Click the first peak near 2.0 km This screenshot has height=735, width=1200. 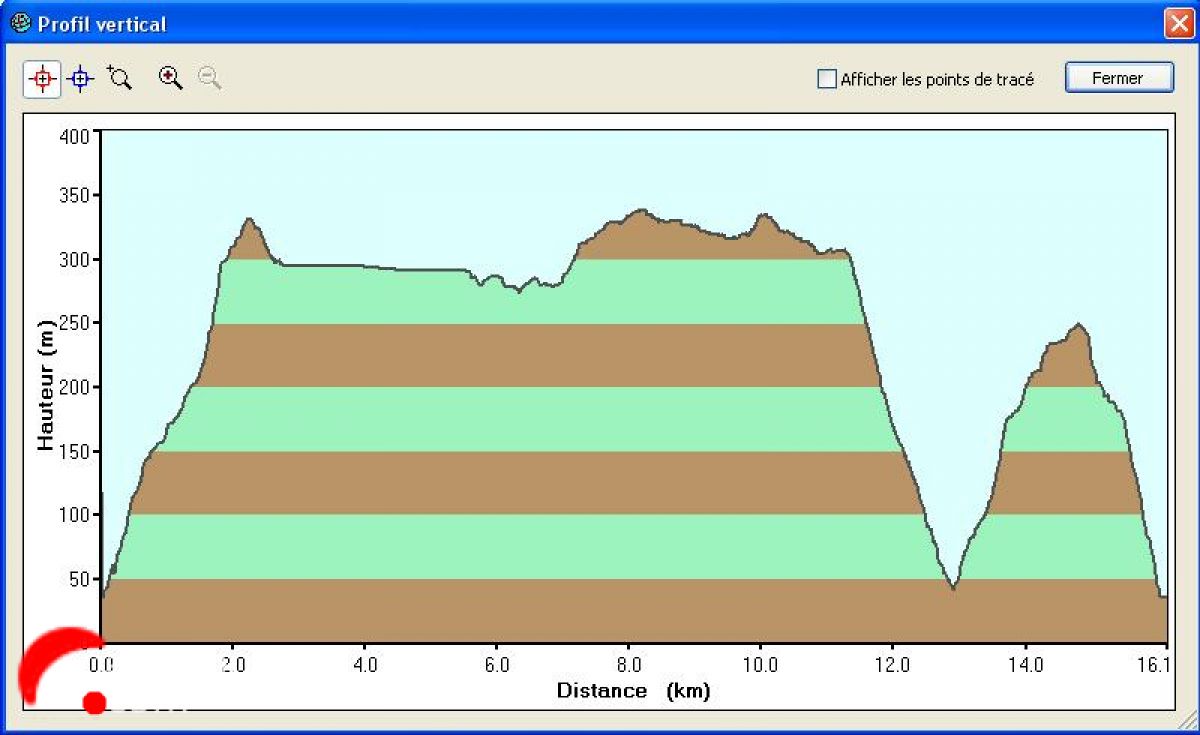(x=249, y=220)
